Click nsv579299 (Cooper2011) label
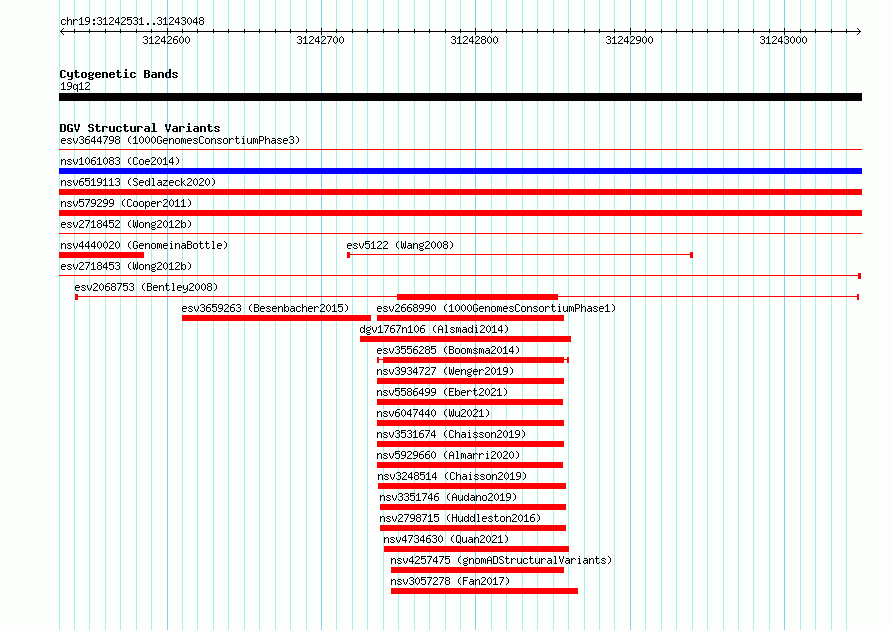The image size is (890, 630). click(126, 203)
